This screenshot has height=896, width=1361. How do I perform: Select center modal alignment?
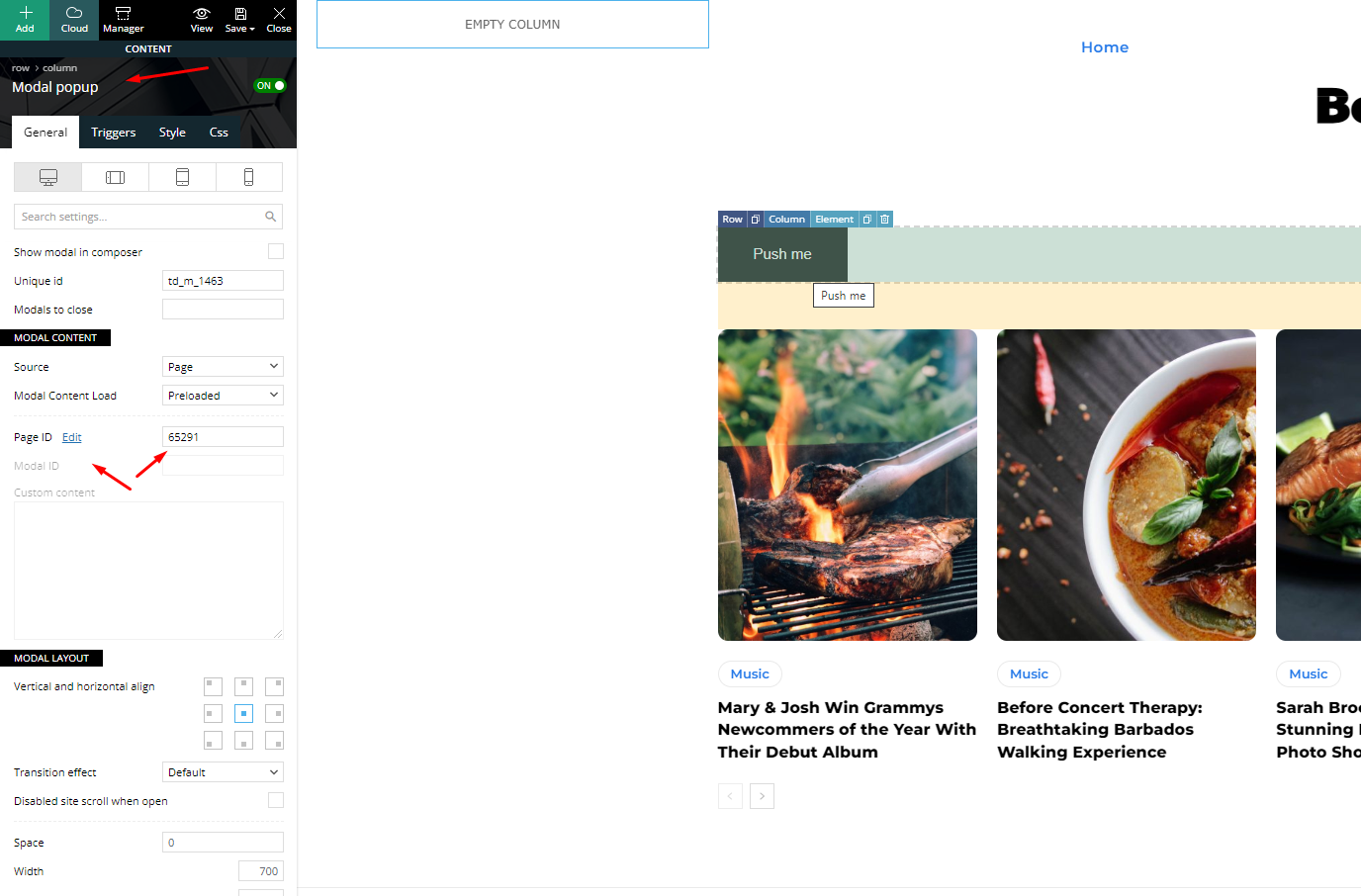243,713
